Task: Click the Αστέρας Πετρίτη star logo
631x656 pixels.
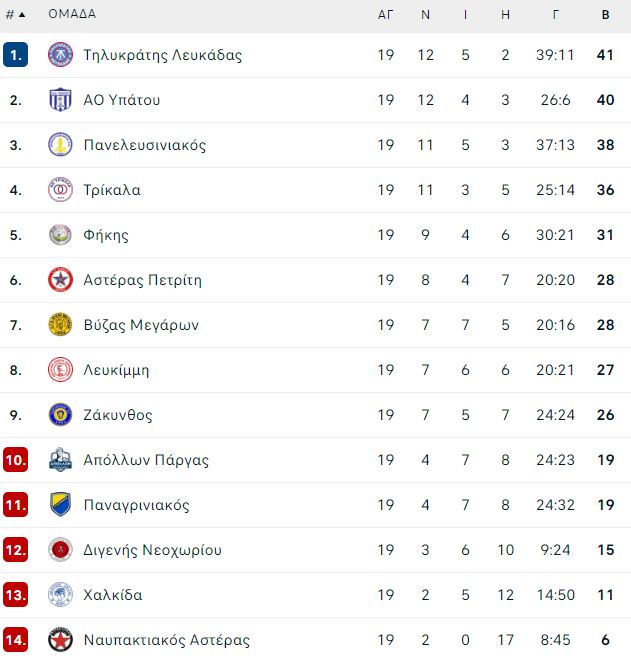Action: (60, 280)
